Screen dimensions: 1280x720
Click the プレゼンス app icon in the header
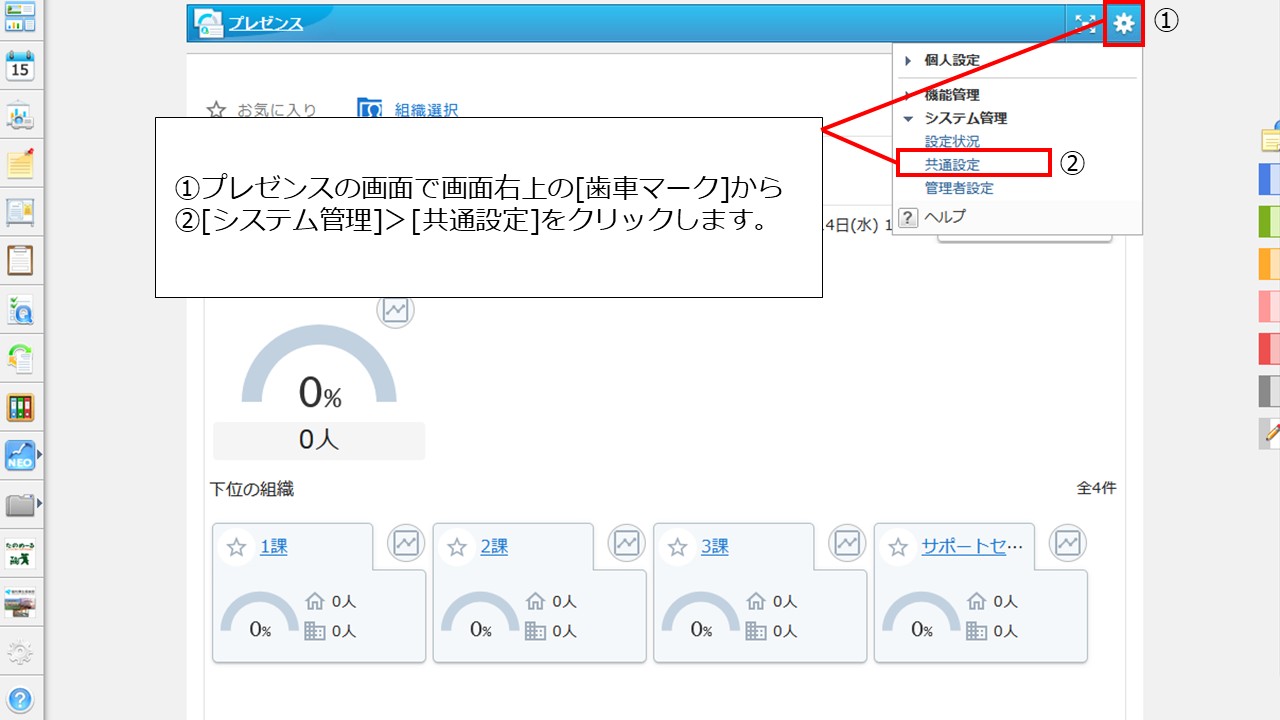tap(209, 23)
